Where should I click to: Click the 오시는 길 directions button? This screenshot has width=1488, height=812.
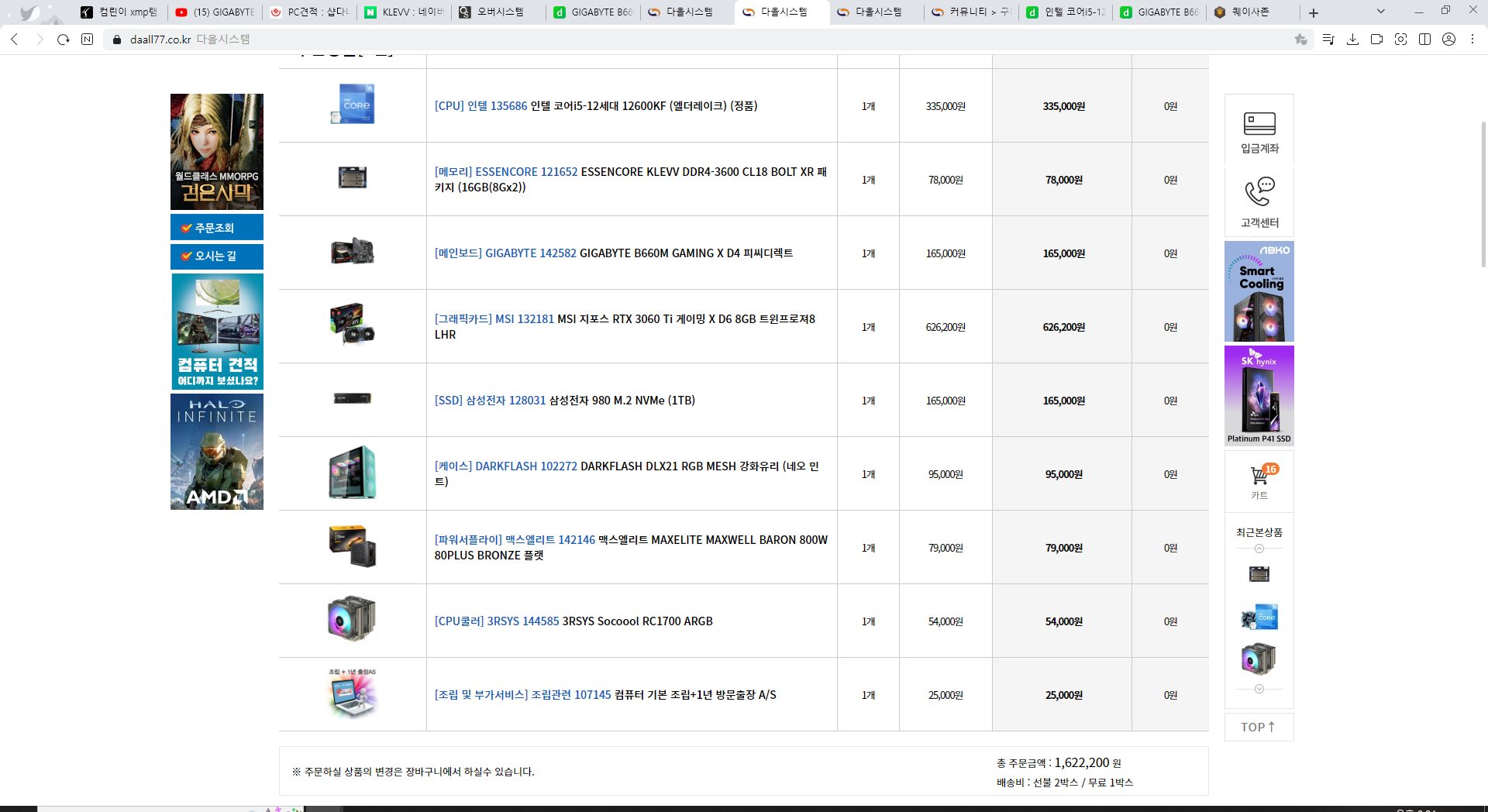(217, 256)
